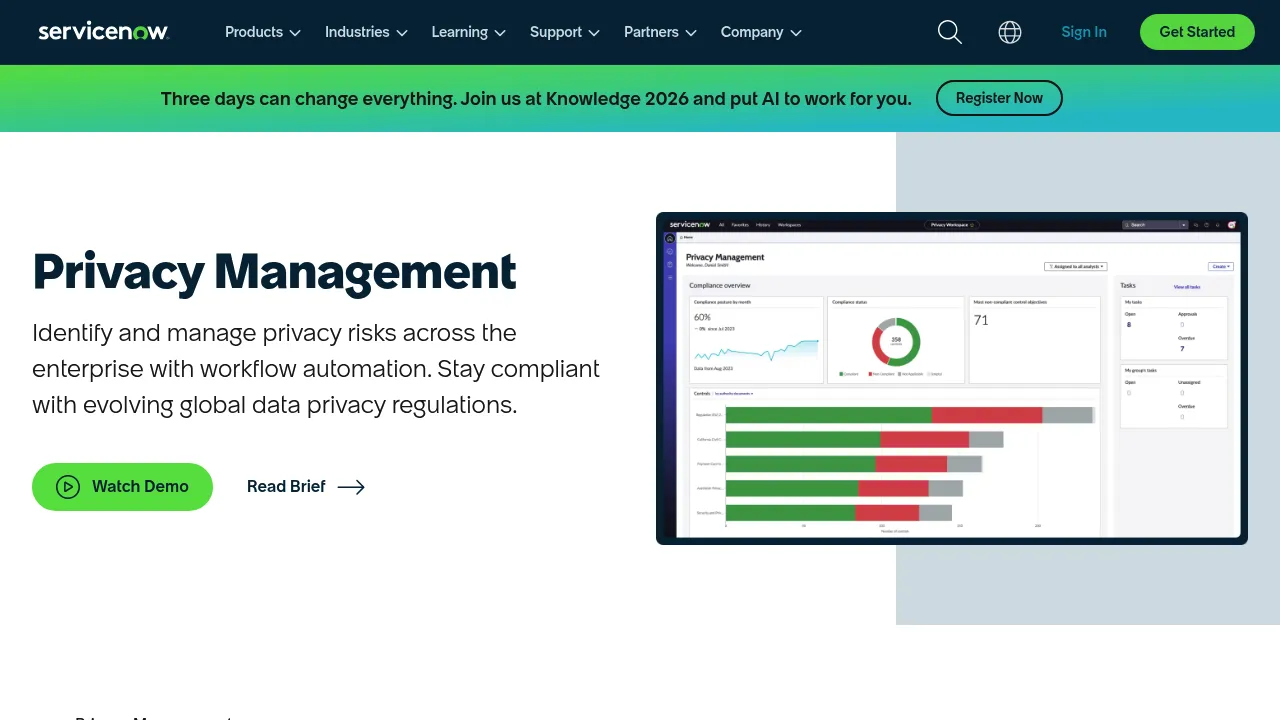1280x720 pixels.
Task: Click the Privacy Management dashboard screenshot
Action: click(952, 378)
